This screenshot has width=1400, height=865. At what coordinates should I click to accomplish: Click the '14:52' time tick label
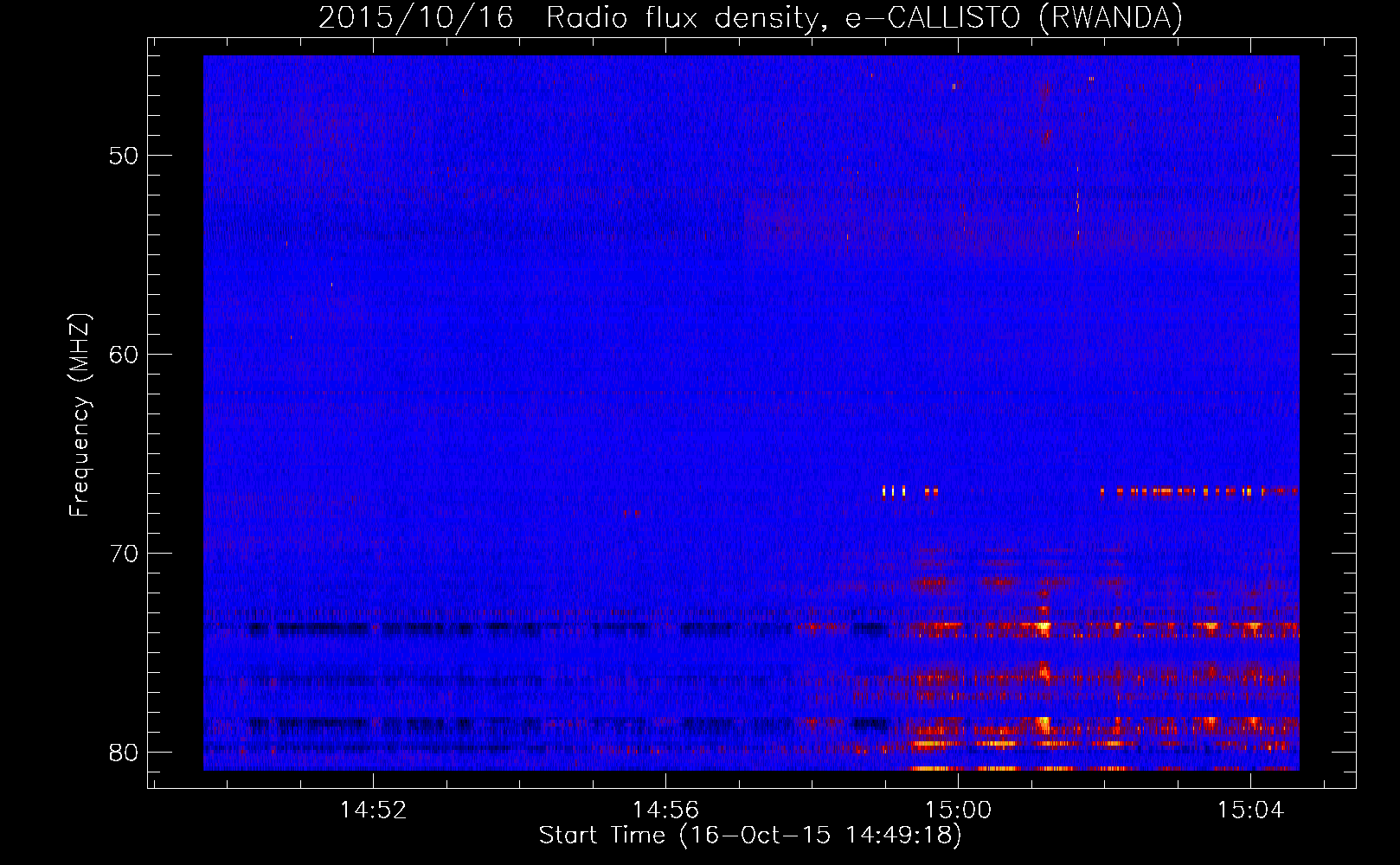pos(373,811)
